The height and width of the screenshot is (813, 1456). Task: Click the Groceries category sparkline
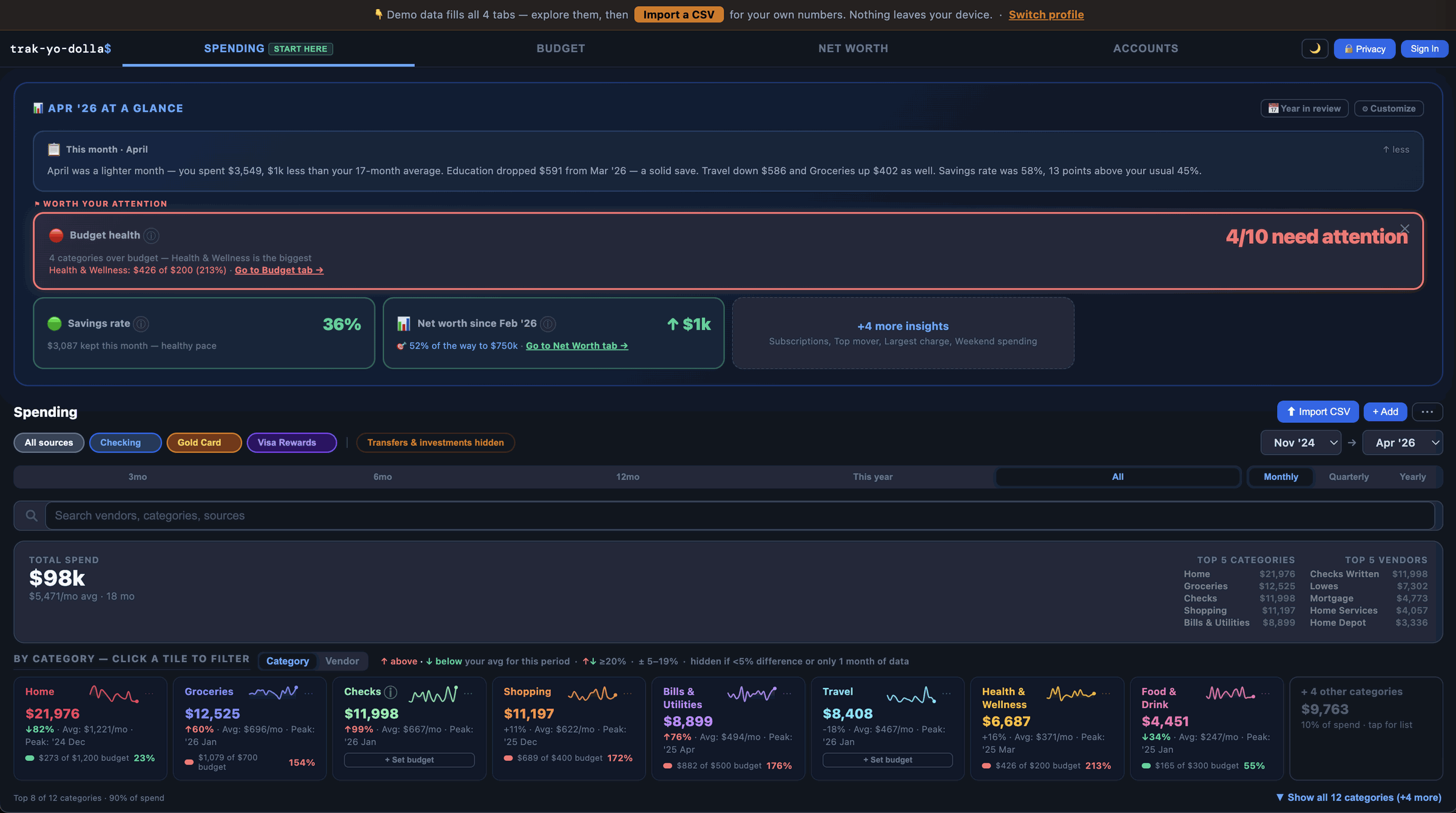274,692
